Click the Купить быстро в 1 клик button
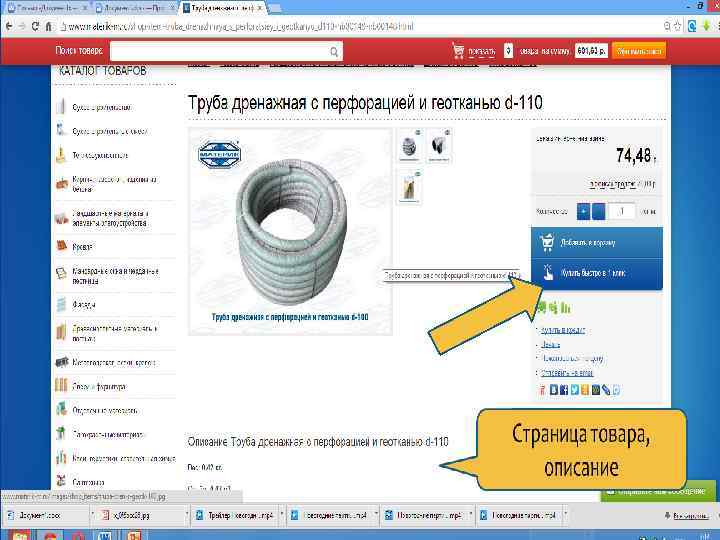The image size is (720, 540). pyautogui.click(x=597, y=274)
